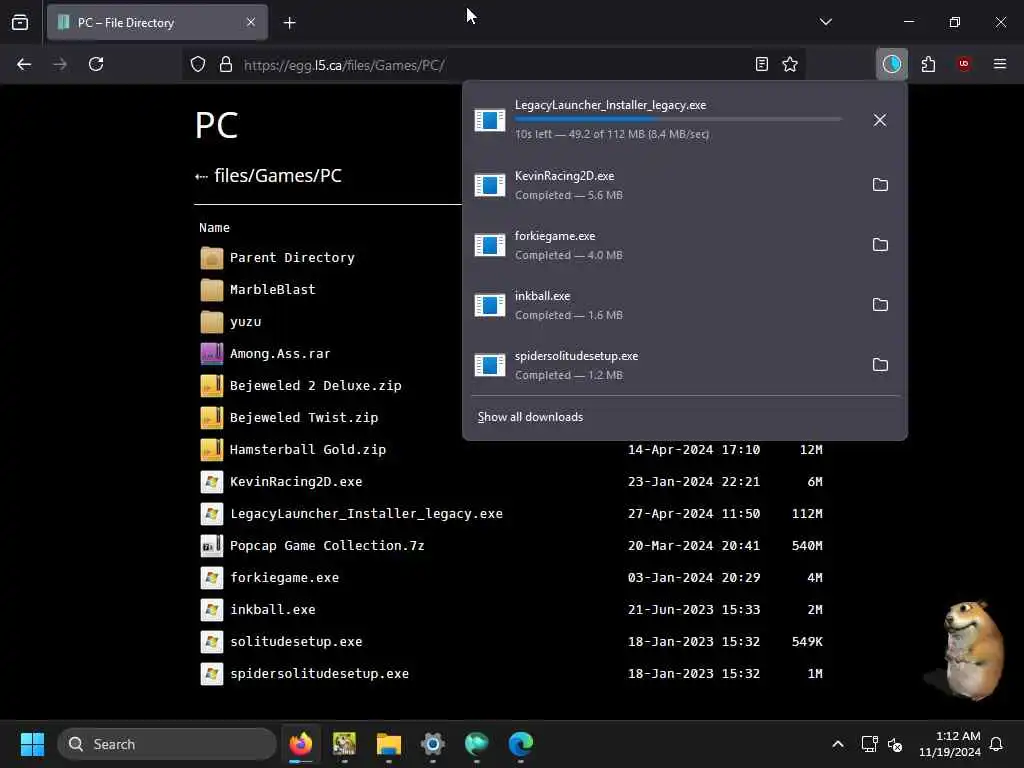Screen dimensions: 1024x768
Task: Click the taskbar Search box
Action: click(167, 744)
